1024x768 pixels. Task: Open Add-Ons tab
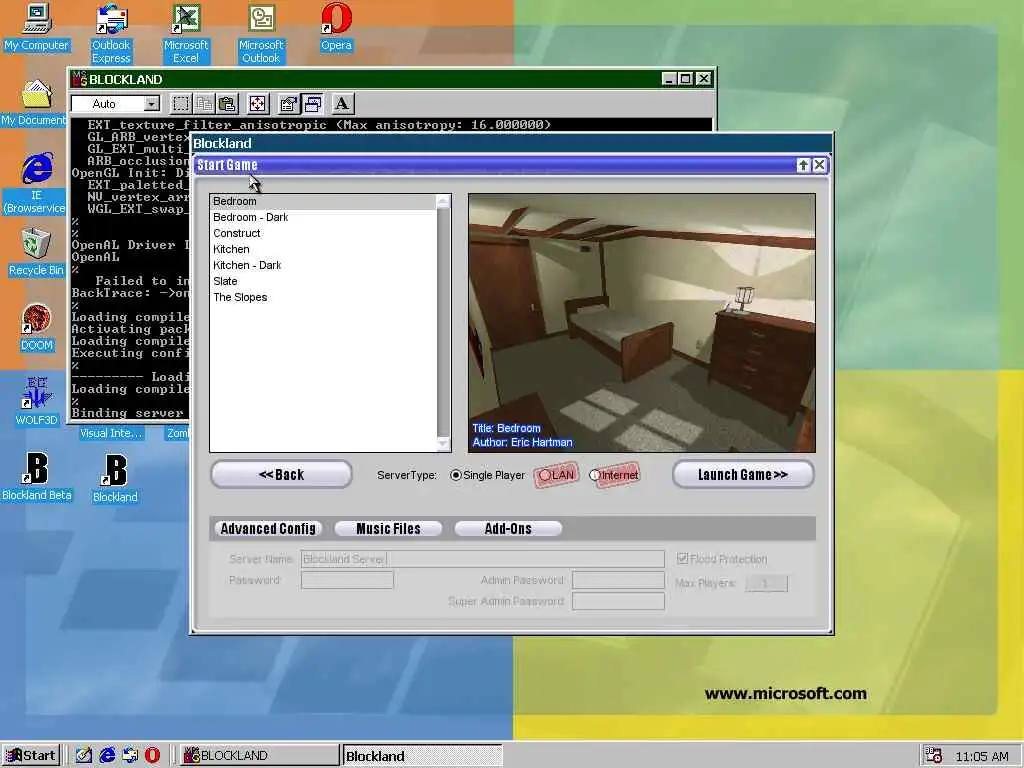coord(508,528)
